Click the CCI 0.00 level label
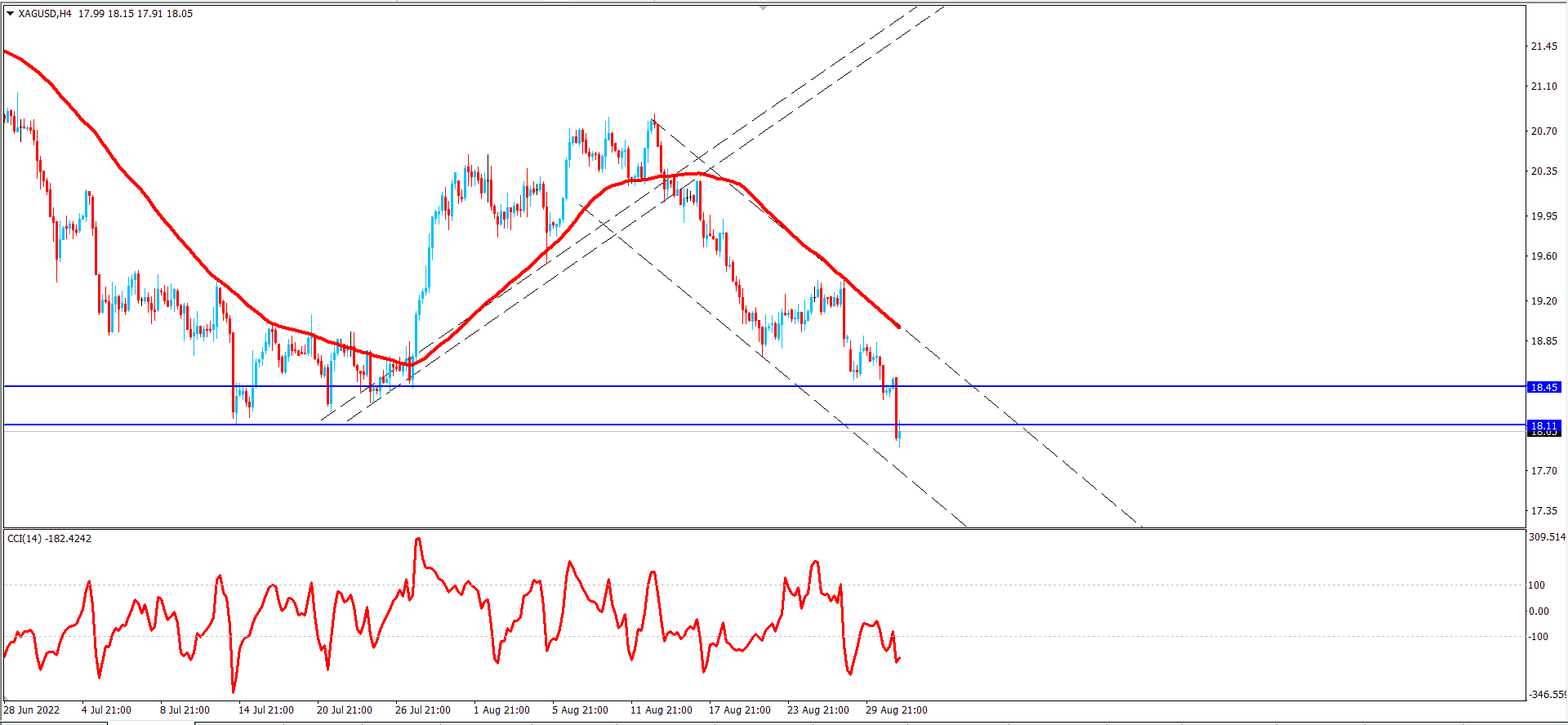The image size is (1568, 725). 1539,612
